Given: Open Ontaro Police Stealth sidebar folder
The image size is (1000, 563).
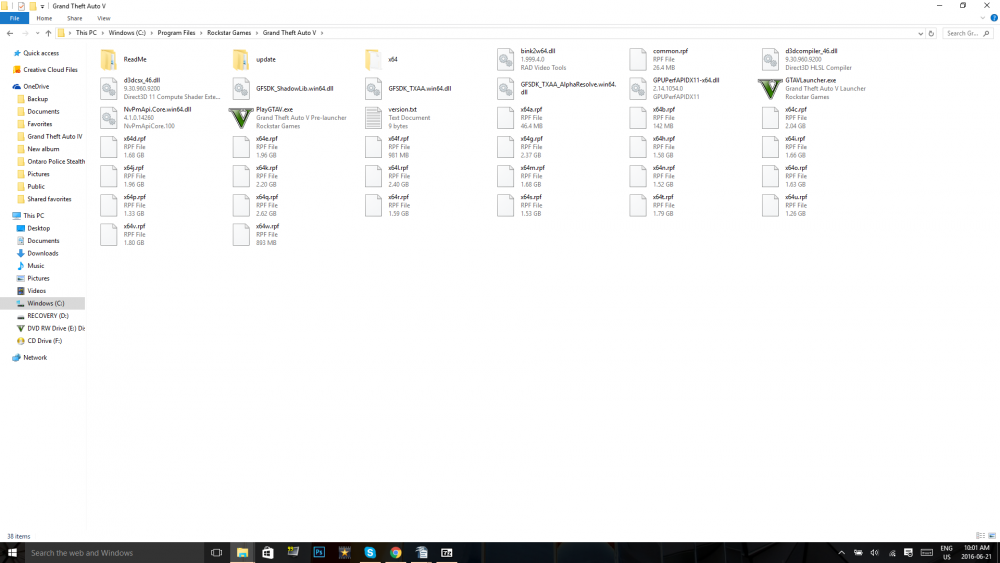Looking at the screenshot, I should 55,161.
